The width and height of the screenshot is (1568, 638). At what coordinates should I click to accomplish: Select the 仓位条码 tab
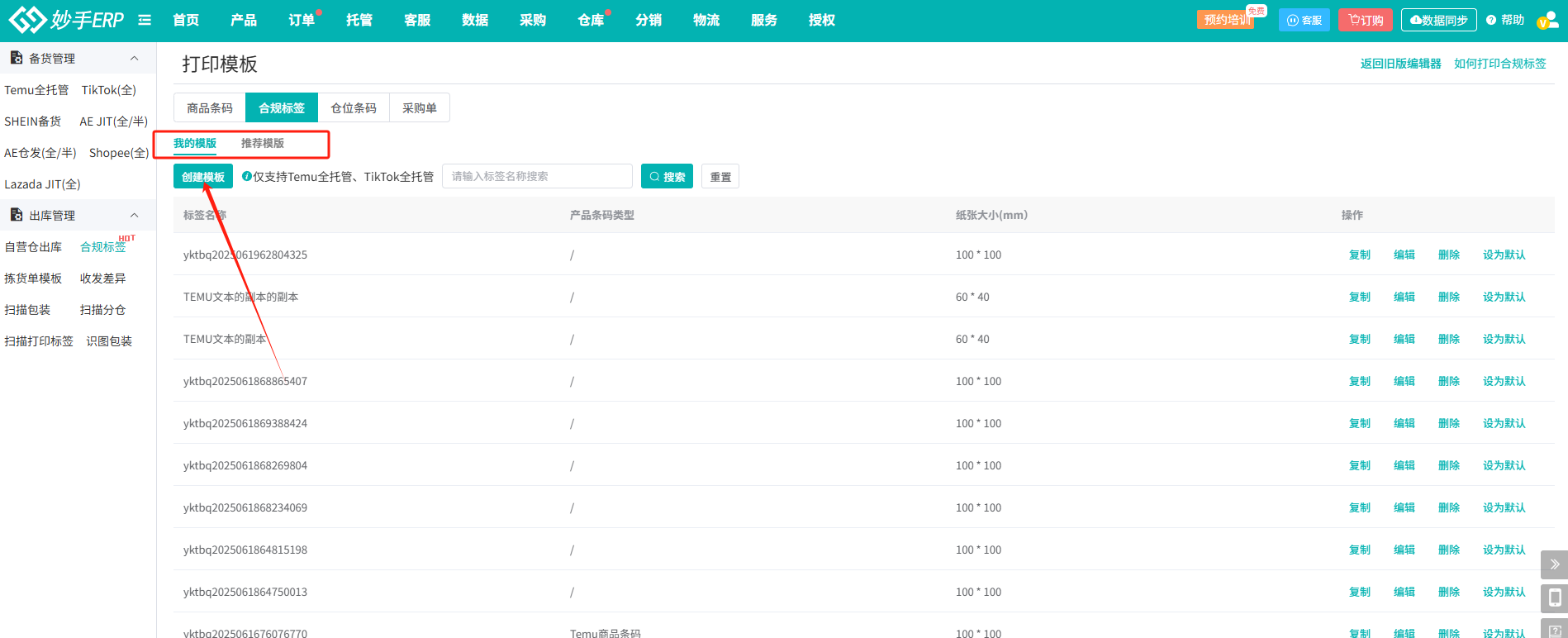353,108
